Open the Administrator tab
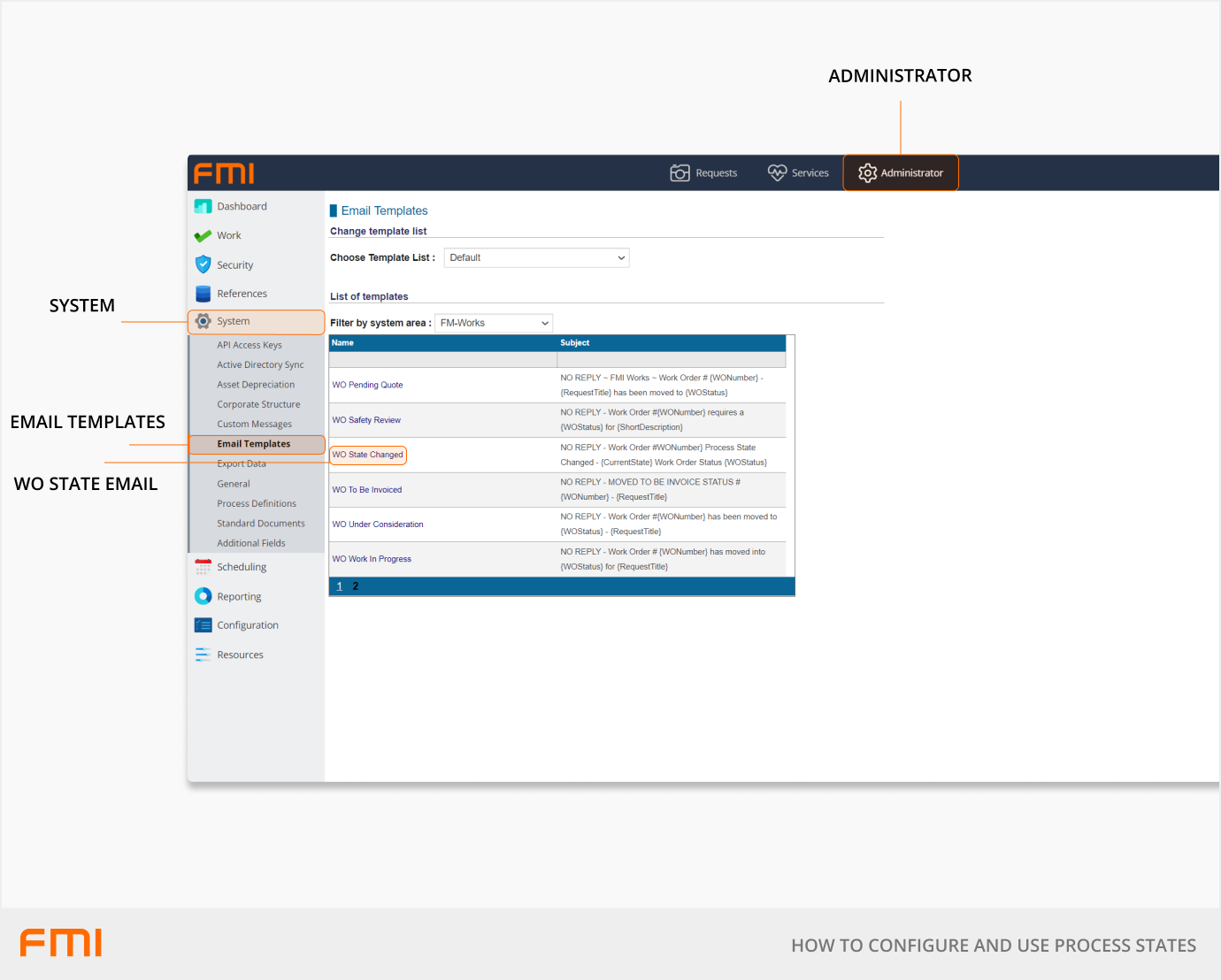 pos(901,173)
